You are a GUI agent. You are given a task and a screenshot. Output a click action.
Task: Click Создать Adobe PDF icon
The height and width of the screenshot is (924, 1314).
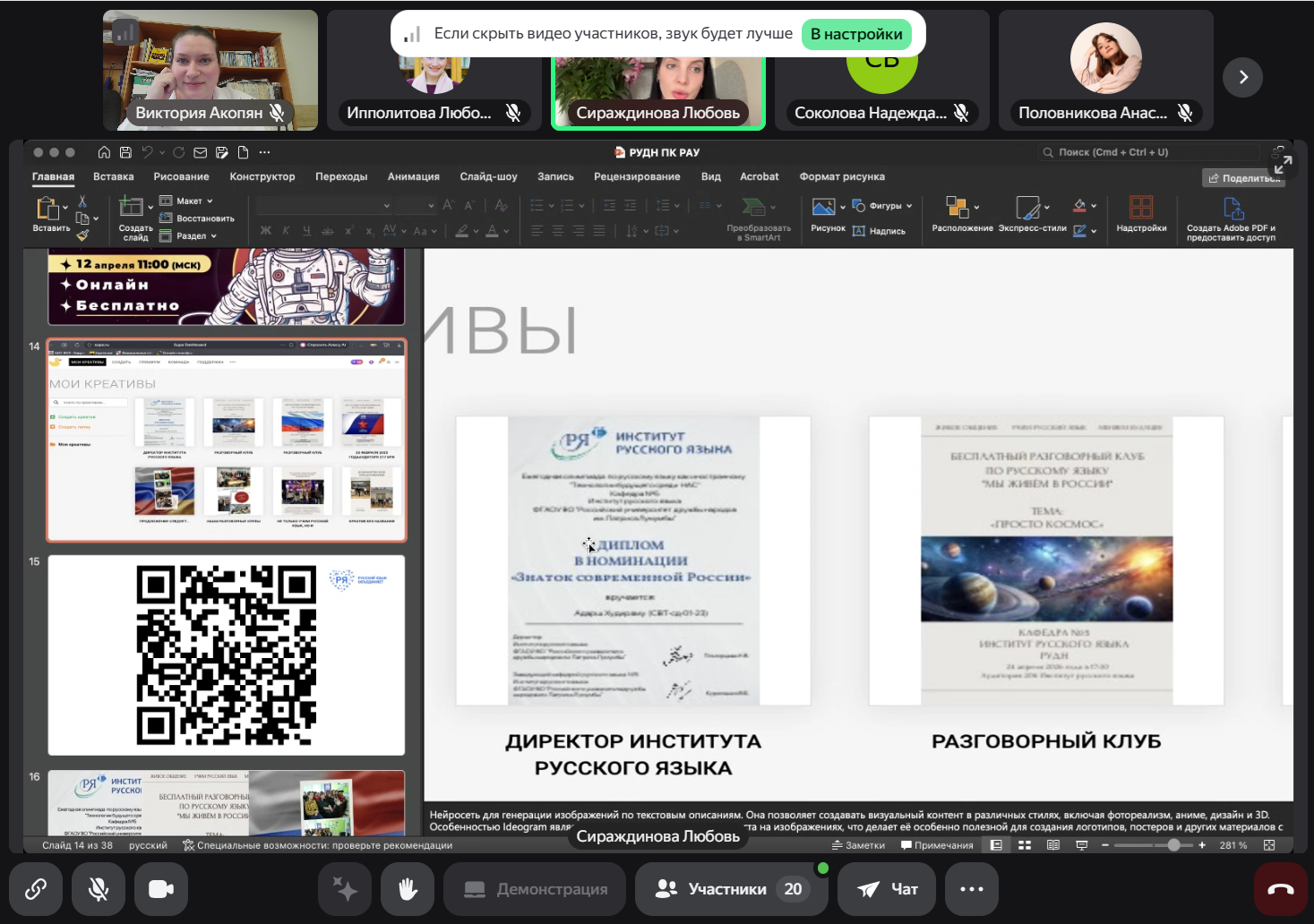(1233, 209)
